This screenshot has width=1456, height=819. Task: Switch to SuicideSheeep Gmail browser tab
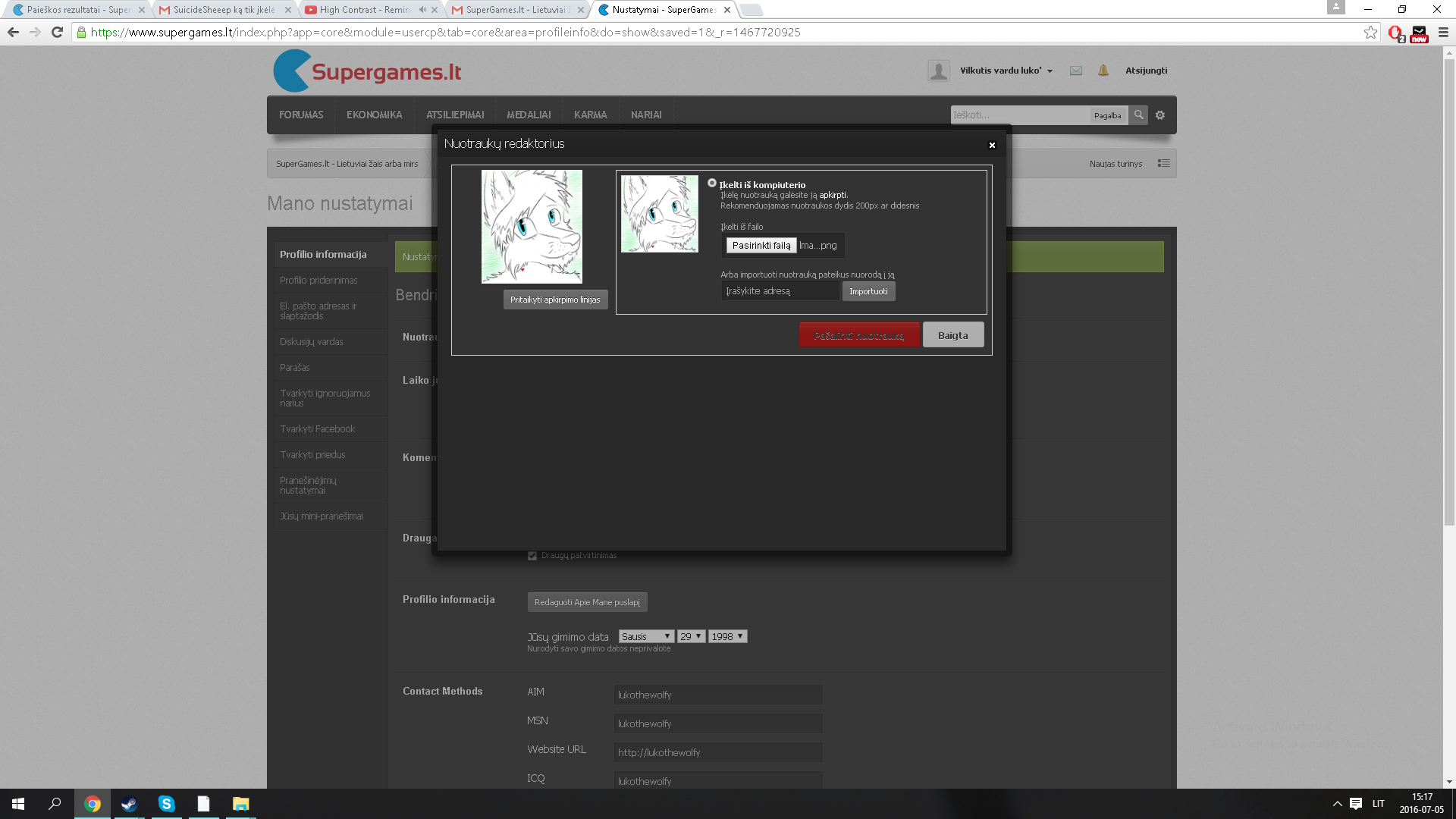click(224, 10)
